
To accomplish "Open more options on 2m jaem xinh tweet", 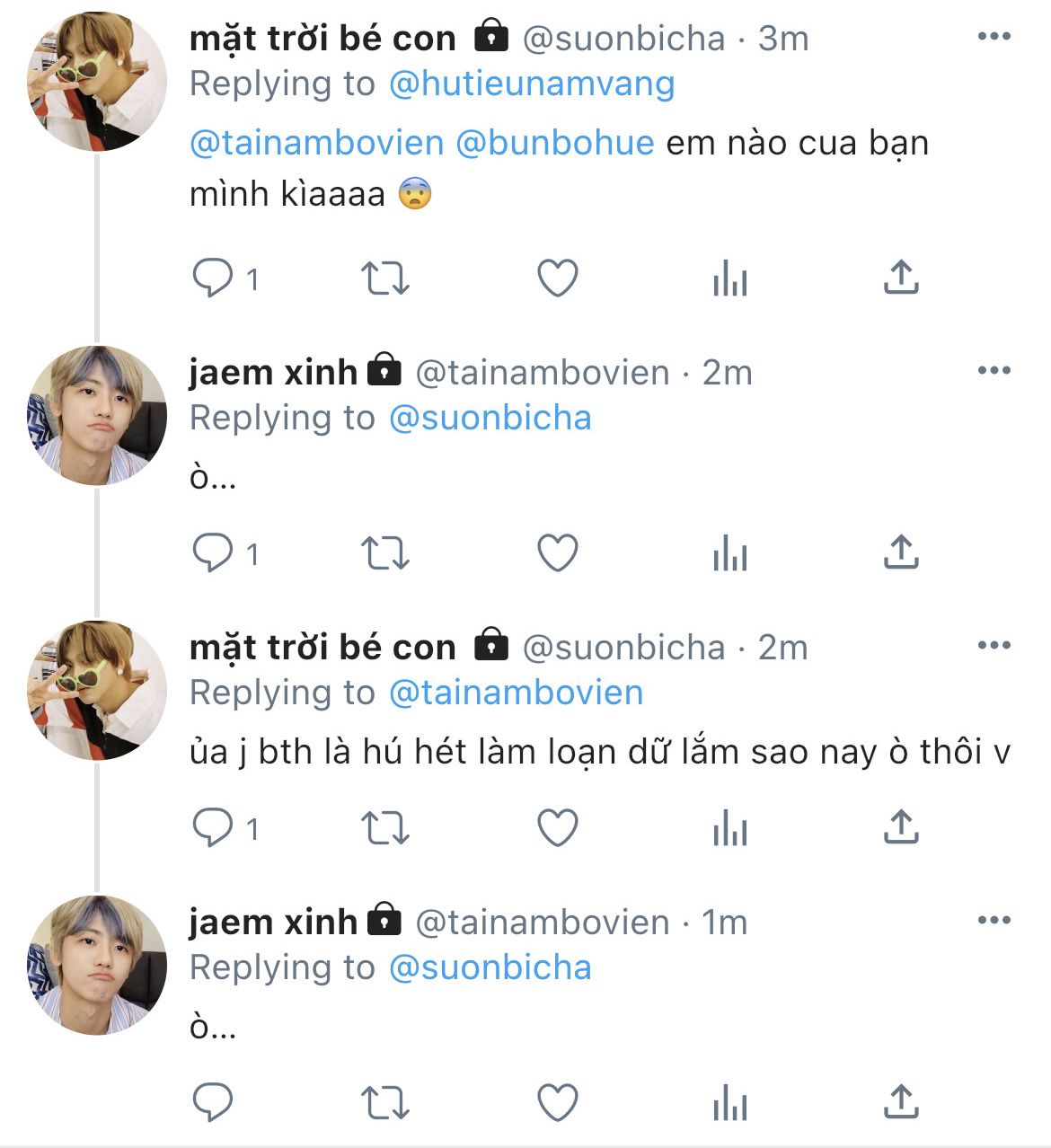I will 994,371.
